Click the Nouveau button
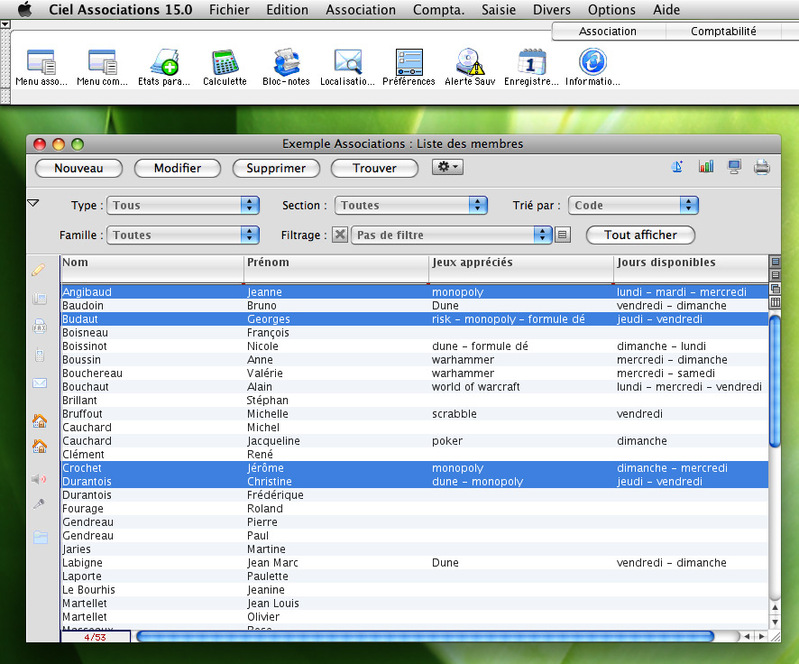 click(x=78, y=168)
